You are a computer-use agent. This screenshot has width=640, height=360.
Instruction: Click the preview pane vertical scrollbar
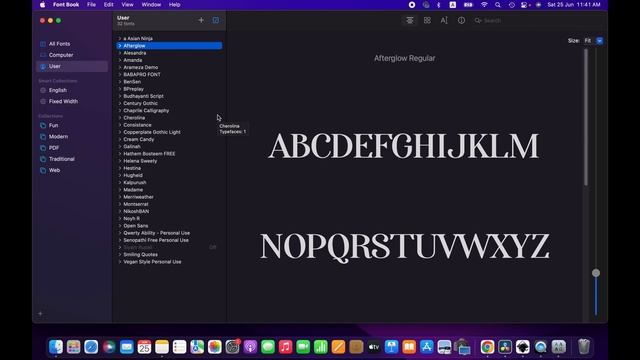[x=586, y=118]
